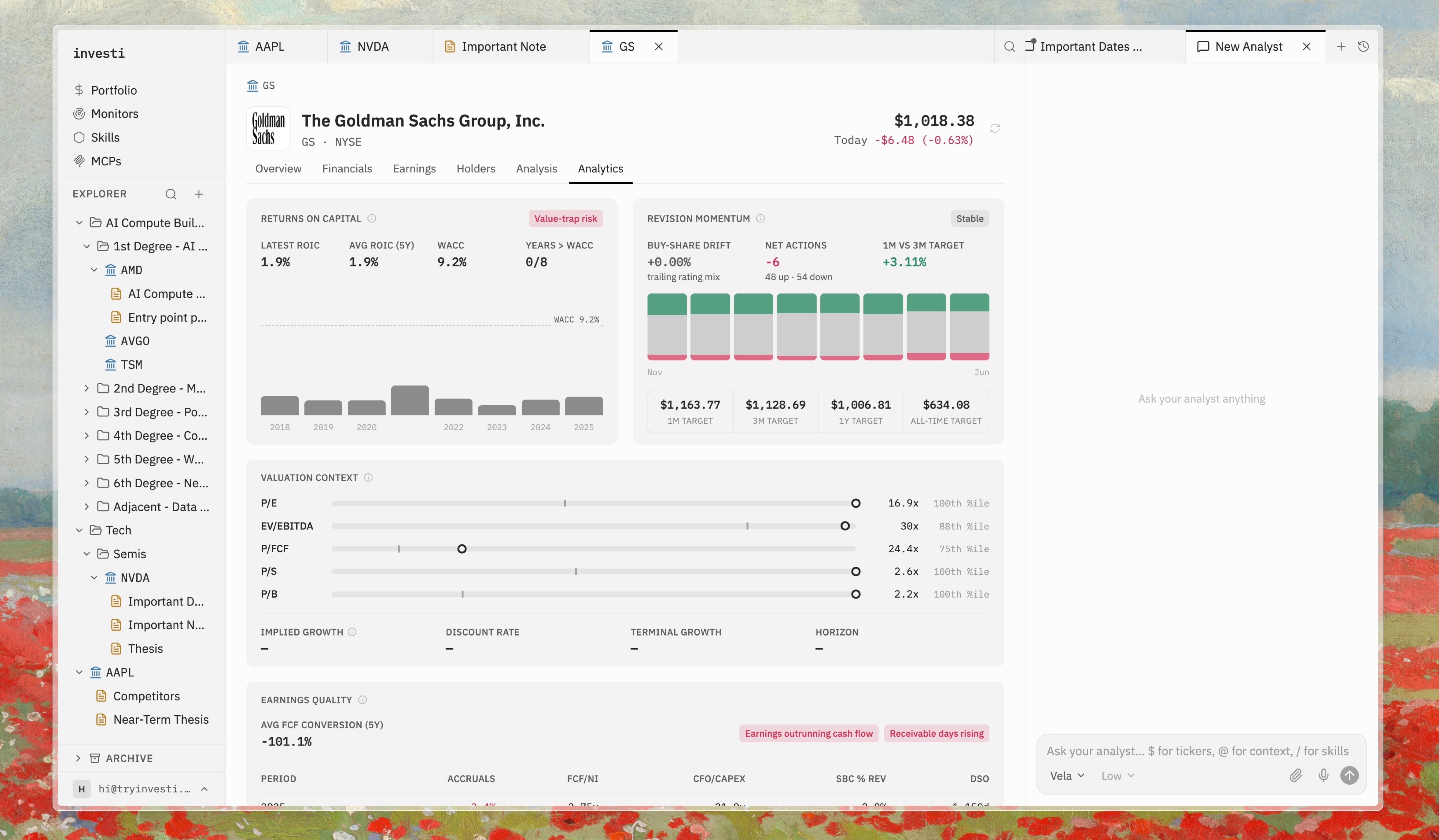
Task: Open a new tab with plus icon
Action: click(x=1341, y=47)
